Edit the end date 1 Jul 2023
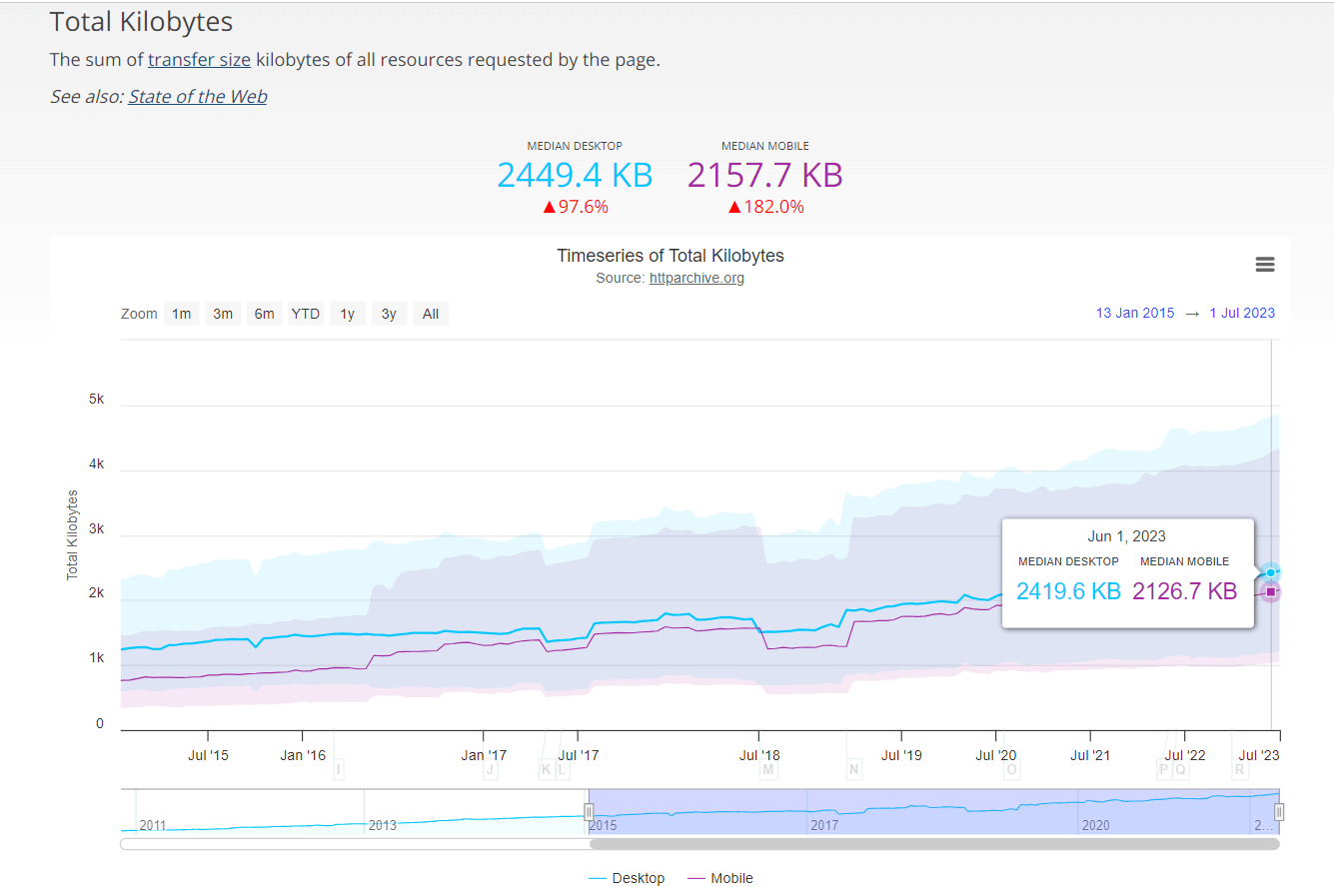1334x896 pixels. (1242, 313)
